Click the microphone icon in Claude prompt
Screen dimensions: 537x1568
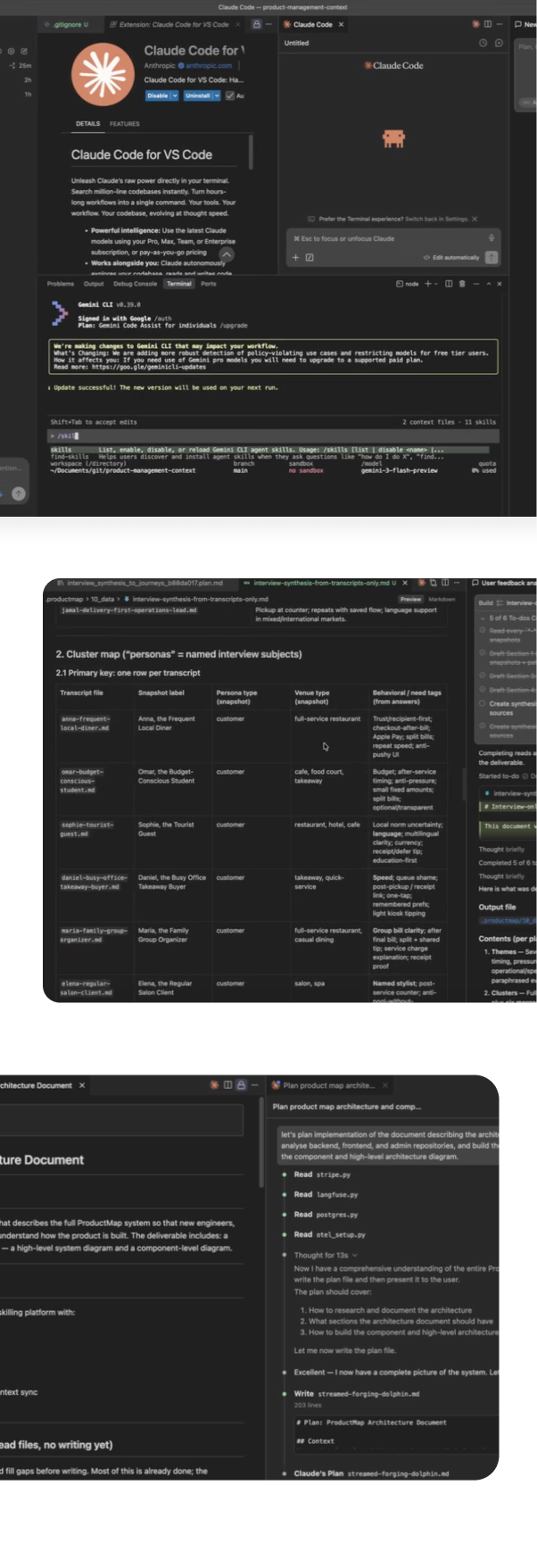(491, 238)
